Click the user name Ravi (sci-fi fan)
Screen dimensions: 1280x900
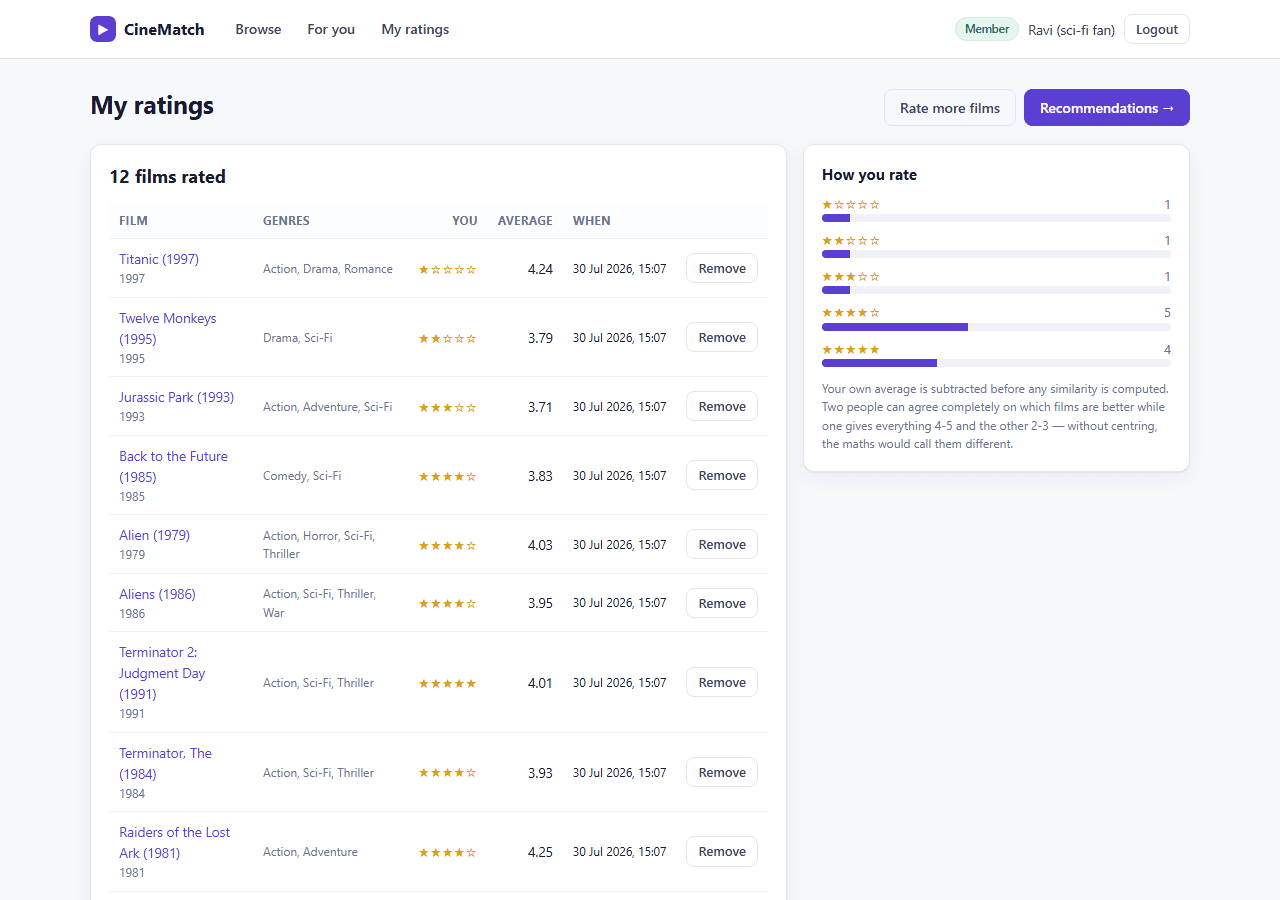click(1071, 30)
